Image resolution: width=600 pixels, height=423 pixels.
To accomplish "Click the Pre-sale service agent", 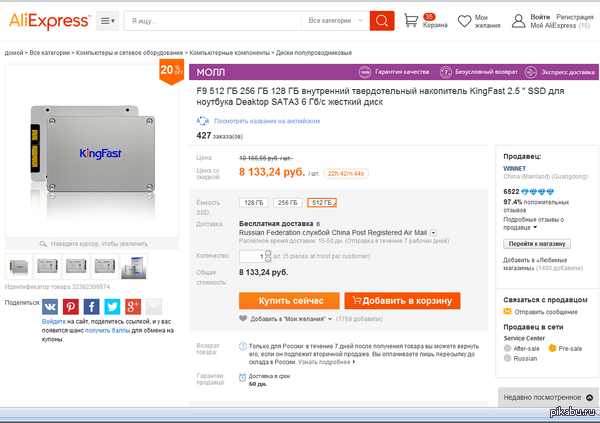I will click(565, 348).
